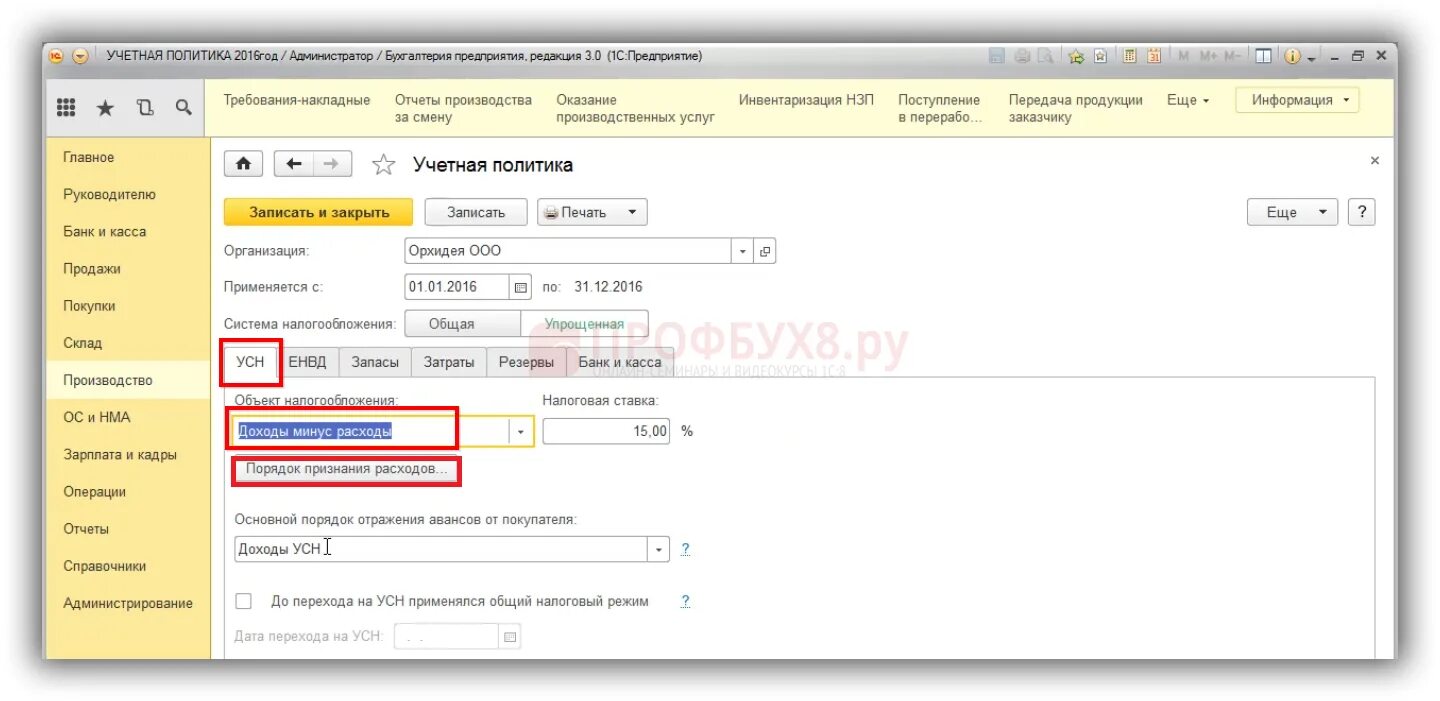This screenshot has width=1440, height=701.
Task: Open the Печать dropdown button
Action: coord(592,212)
